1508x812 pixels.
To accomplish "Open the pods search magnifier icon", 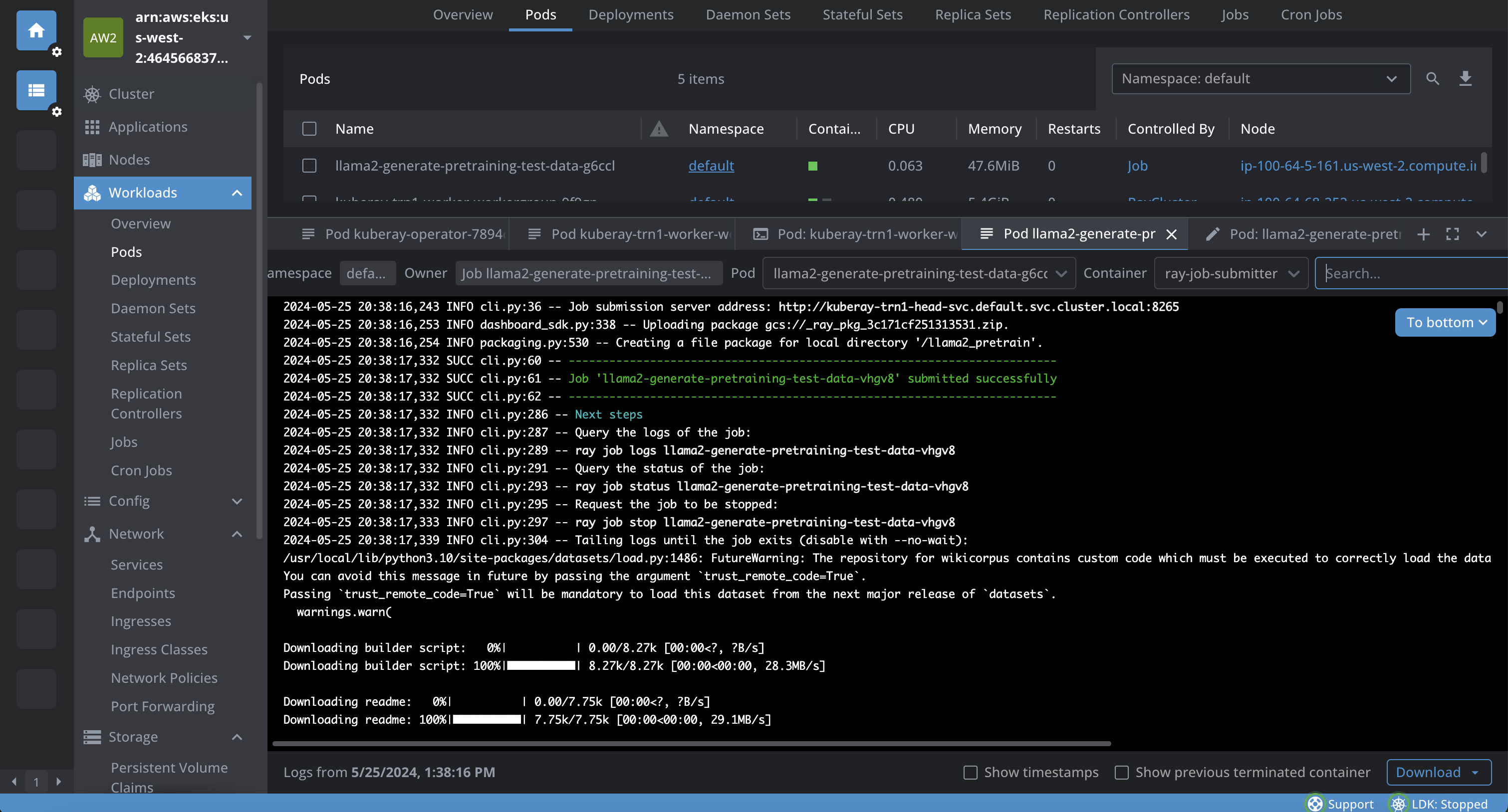I will (x=1432, y=78).
